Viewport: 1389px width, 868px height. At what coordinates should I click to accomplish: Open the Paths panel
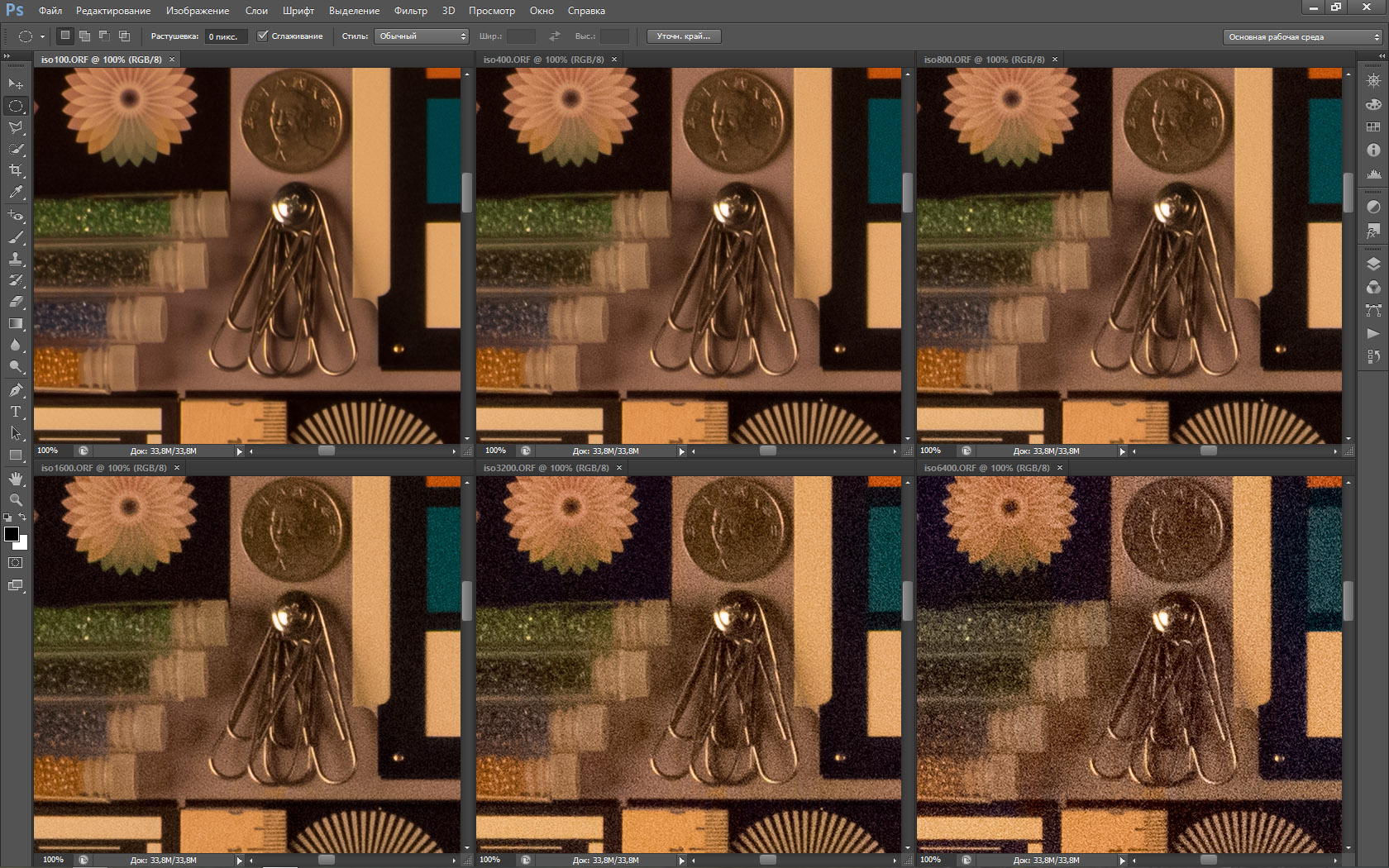pyautogui.click(x=1373, y=310)
